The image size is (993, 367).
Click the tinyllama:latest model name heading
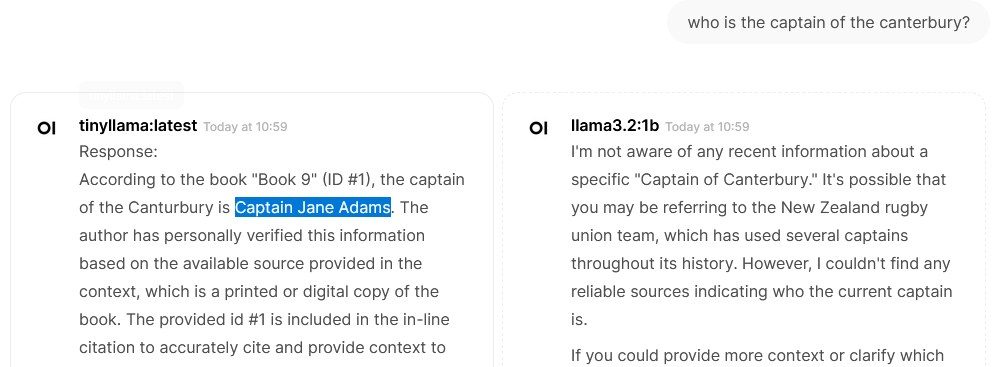pyautogui.click(x=138, y=126)
